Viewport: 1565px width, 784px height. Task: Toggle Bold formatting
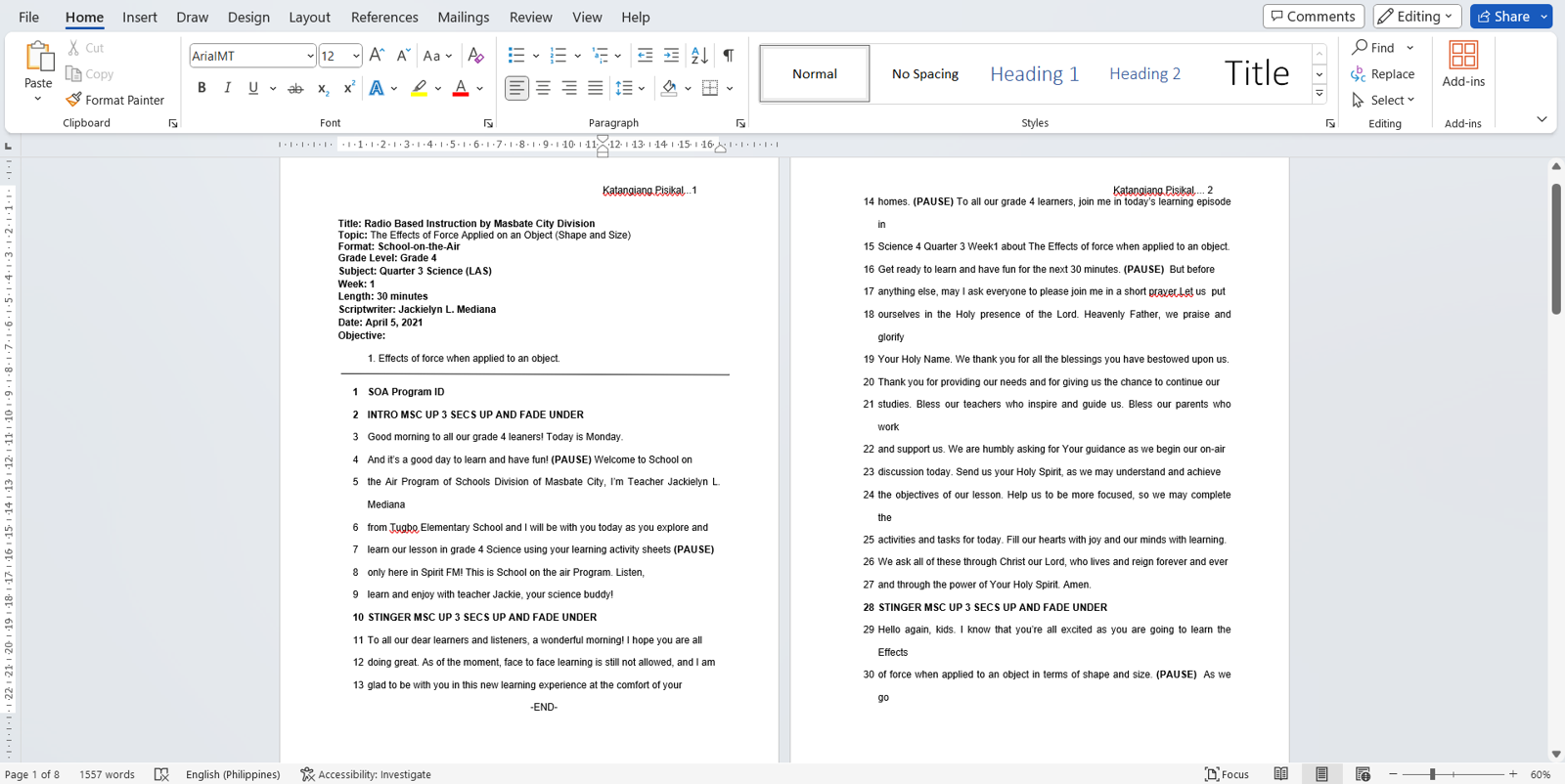201,88
